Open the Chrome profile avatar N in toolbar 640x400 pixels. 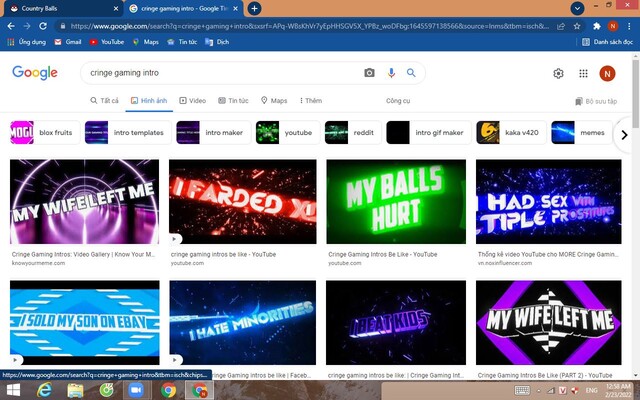pos(613,26)
